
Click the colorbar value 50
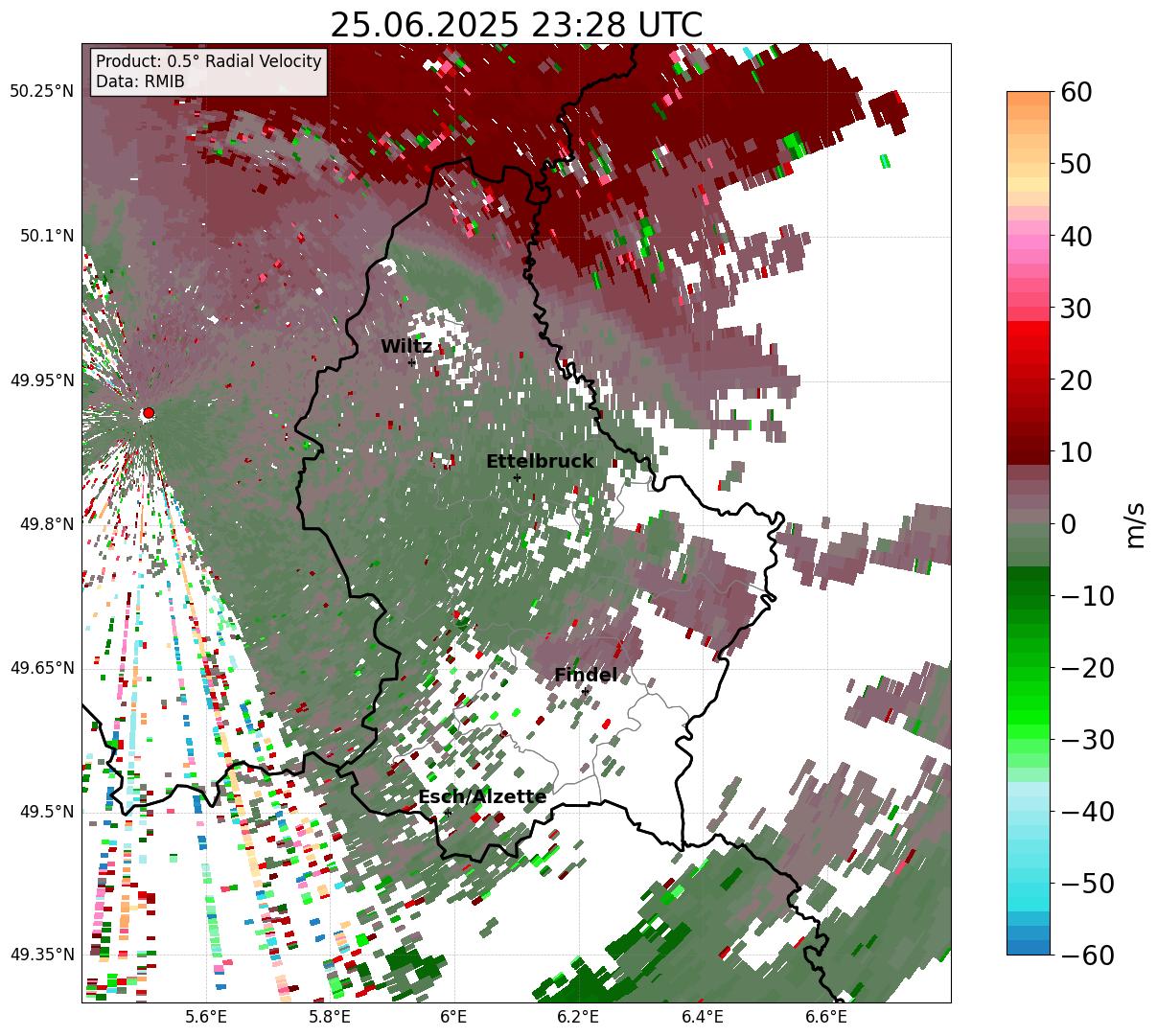pyautogui.click(x=1075, y=164)
